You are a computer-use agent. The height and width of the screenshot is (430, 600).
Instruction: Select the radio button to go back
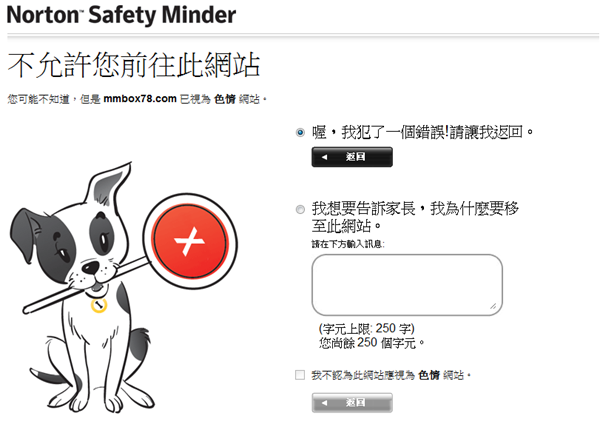(x=300, y=133)
